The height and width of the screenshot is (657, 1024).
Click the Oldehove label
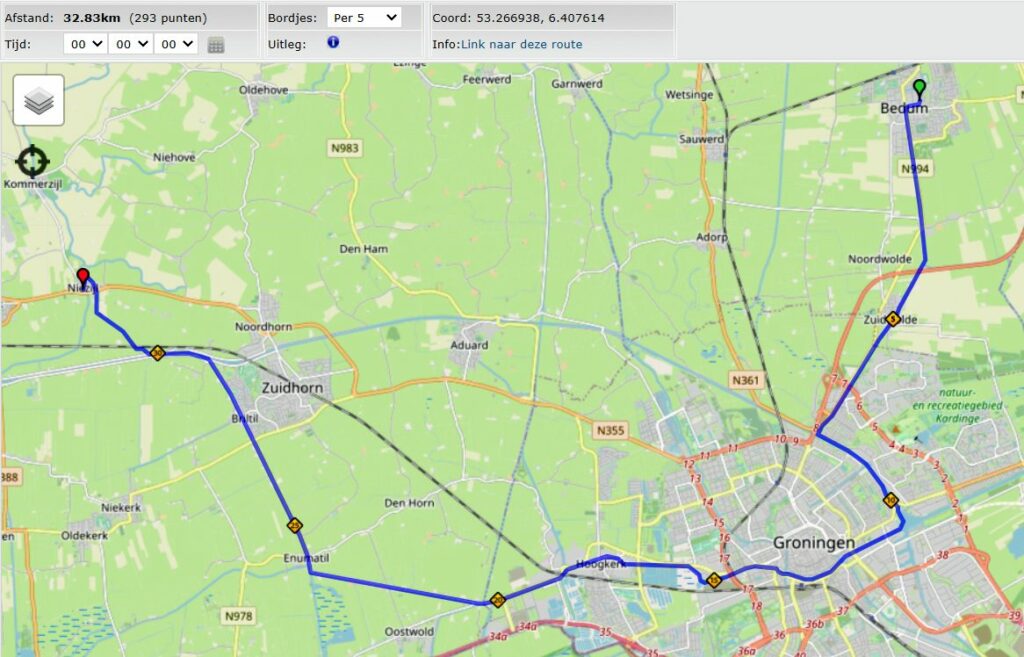click(x=263, y=90)
